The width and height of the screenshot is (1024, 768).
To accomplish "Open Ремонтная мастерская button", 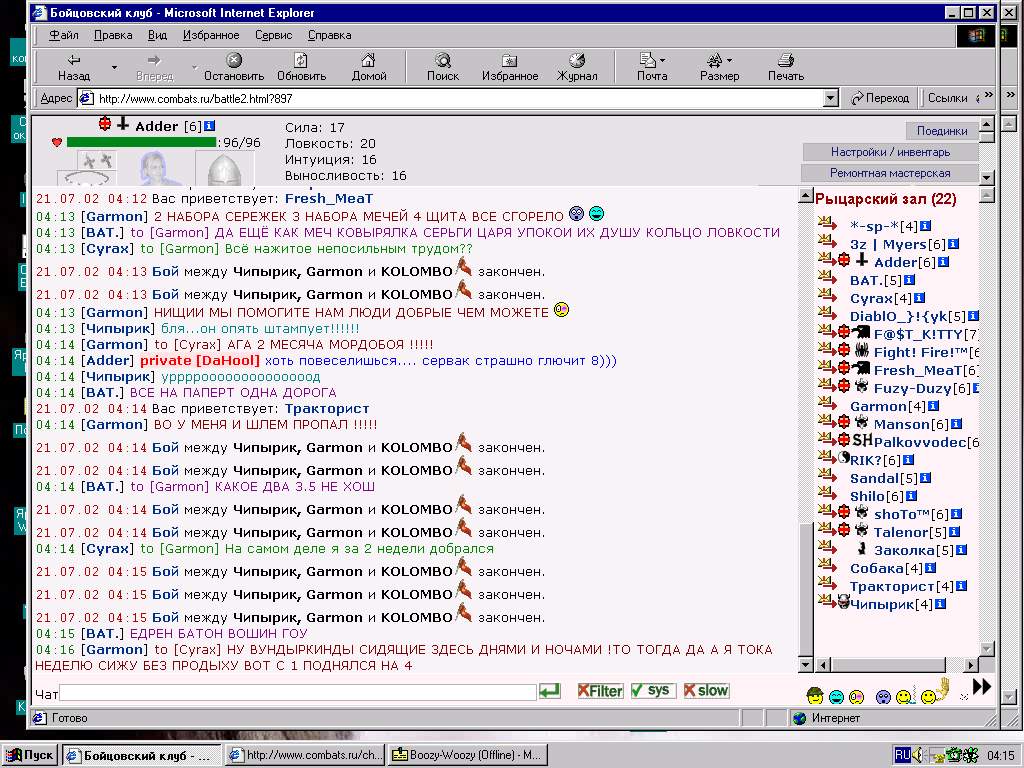I will tap(889, 173).
